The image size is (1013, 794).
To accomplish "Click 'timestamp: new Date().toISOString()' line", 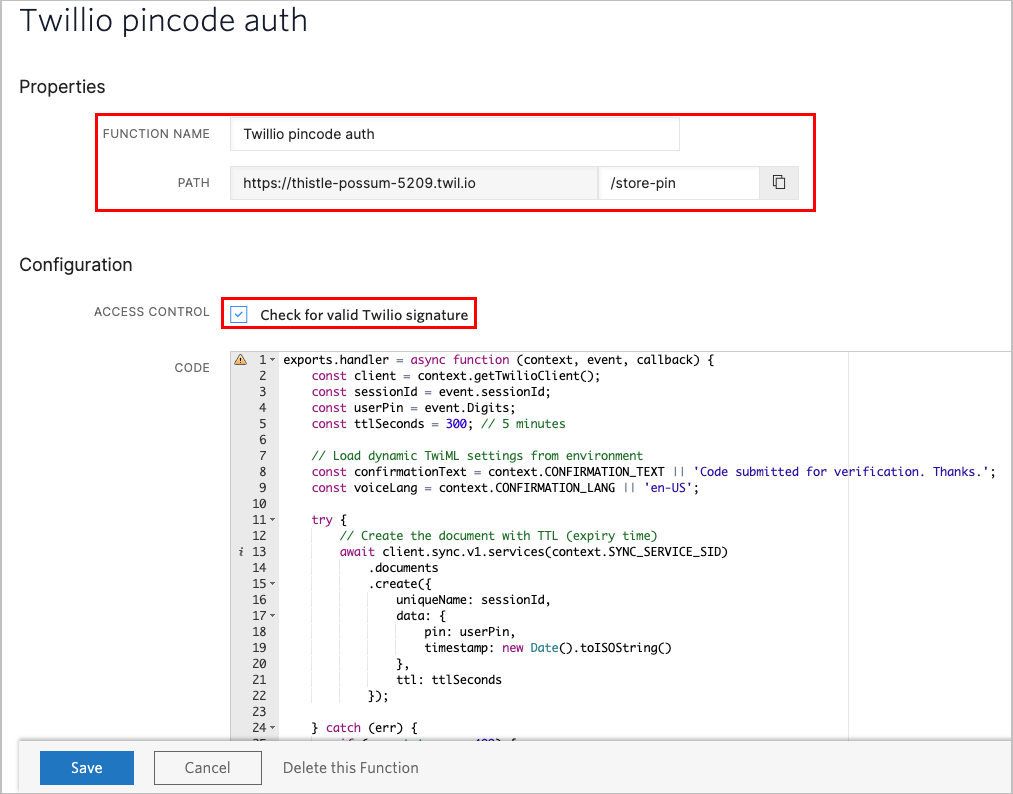I will tap(548, 648).
